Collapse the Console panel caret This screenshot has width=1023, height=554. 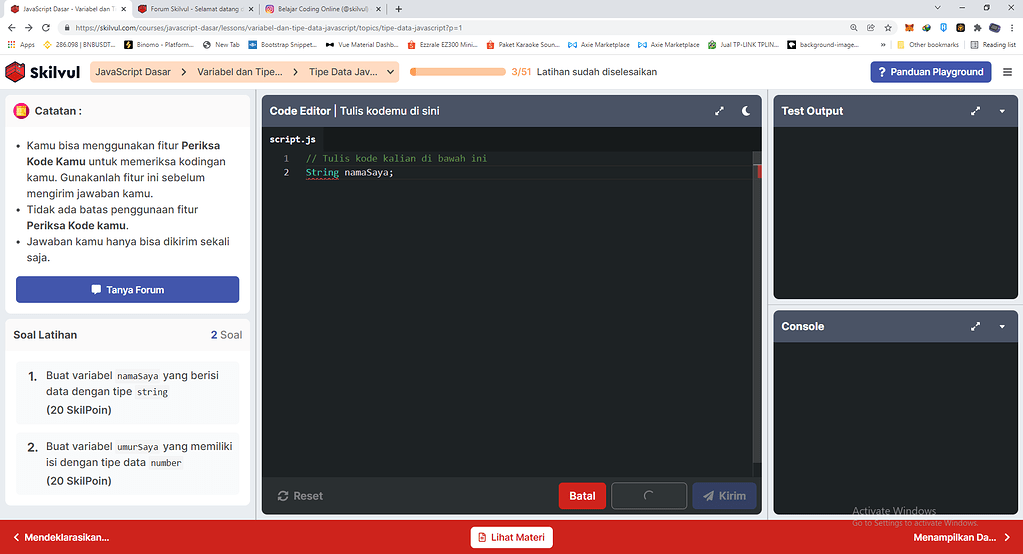(x=1002, y=327)
